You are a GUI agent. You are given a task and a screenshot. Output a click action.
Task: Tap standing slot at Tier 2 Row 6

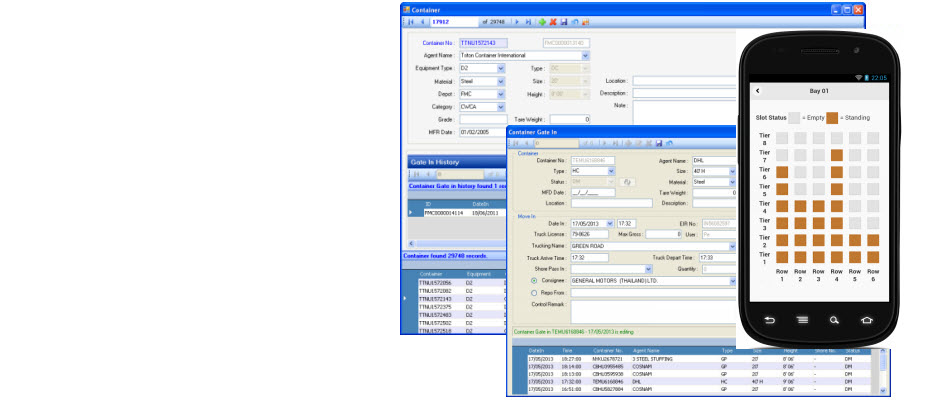point(873,240)
